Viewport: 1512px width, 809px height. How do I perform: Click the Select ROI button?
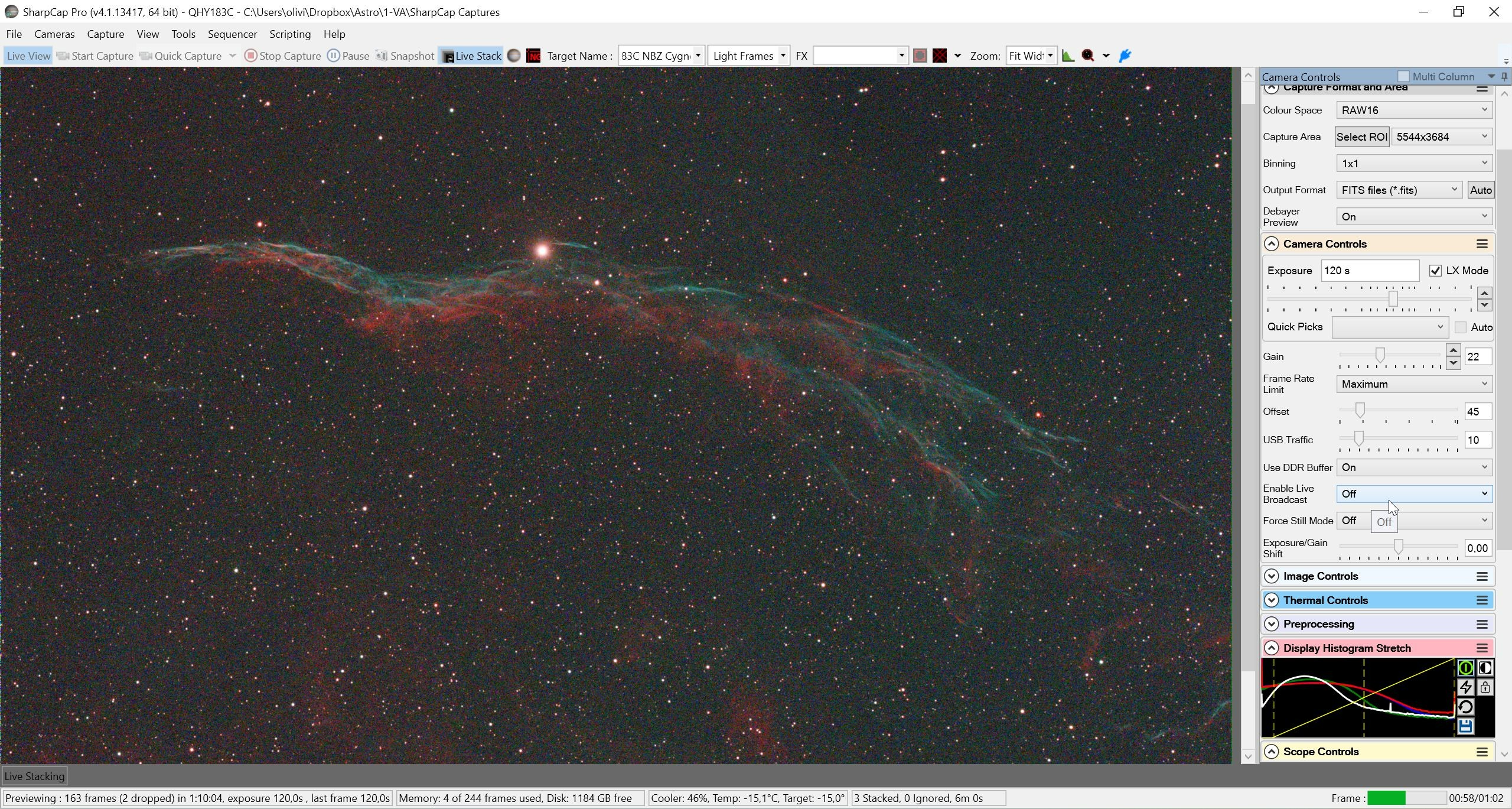click(x=1362, y=137)
